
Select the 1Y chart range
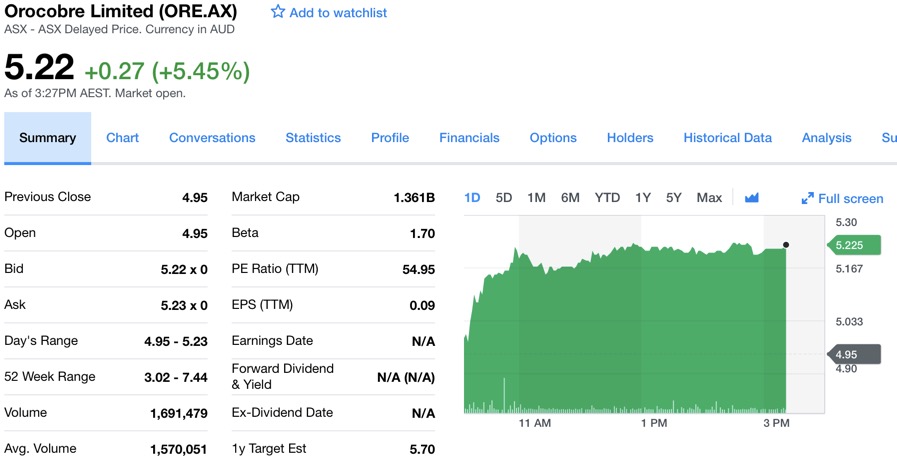point(643,198)
